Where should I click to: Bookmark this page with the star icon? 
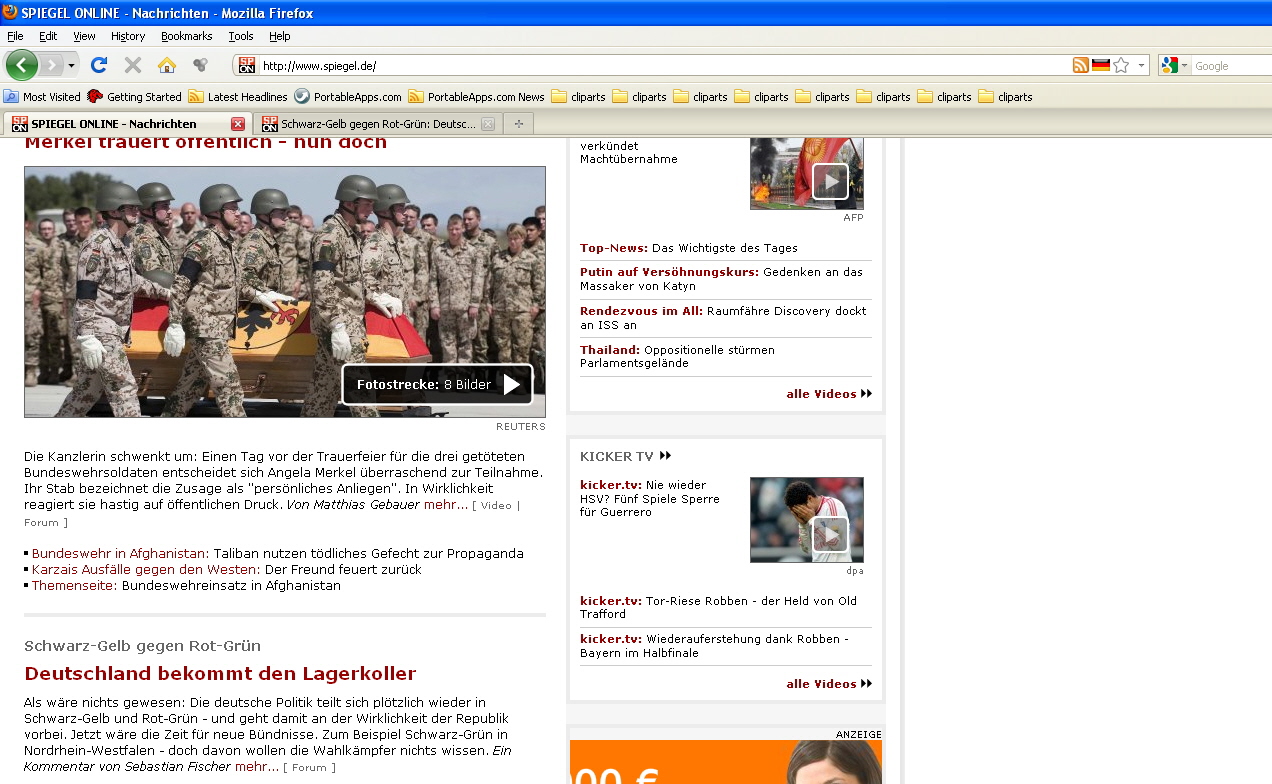[1121, 65]
